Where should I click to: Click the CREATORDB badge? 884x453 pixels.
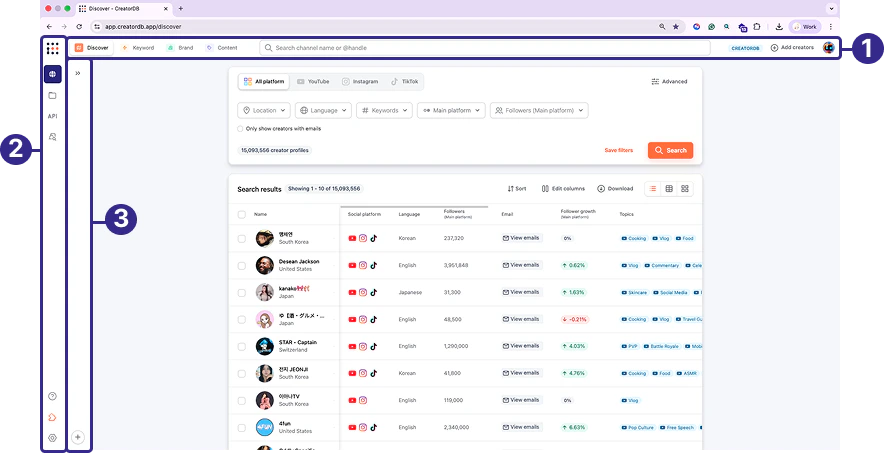[746, 48]
